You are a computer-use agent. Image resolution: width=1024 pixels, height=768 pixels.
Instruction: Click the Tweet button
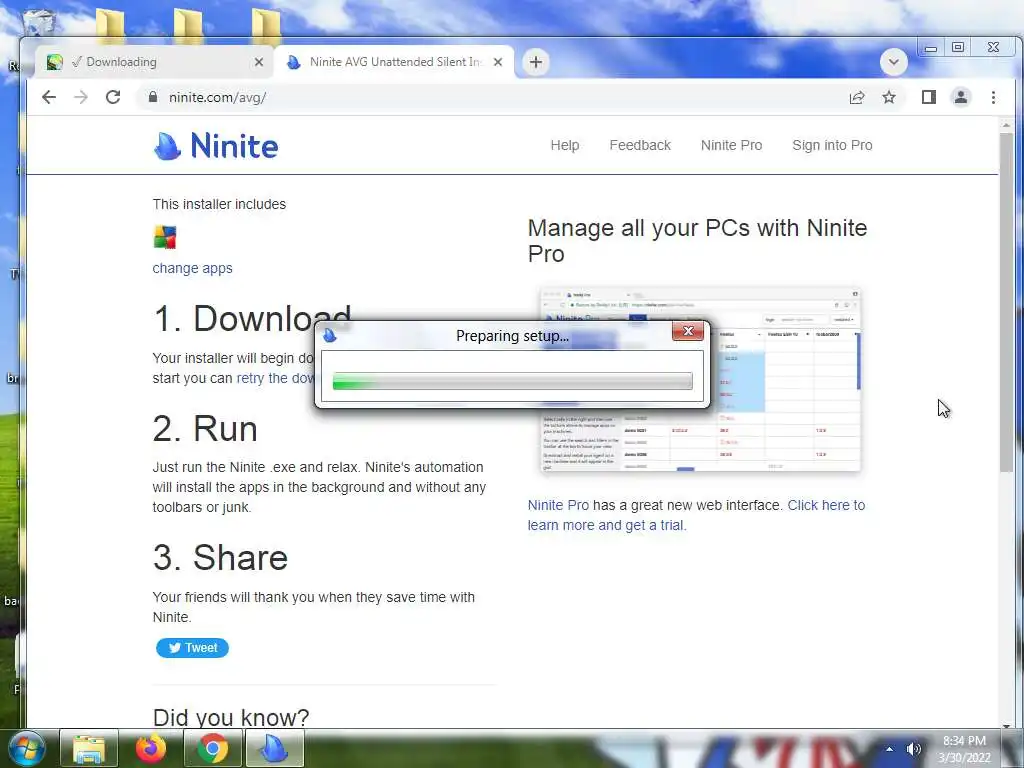click(192, 648)
